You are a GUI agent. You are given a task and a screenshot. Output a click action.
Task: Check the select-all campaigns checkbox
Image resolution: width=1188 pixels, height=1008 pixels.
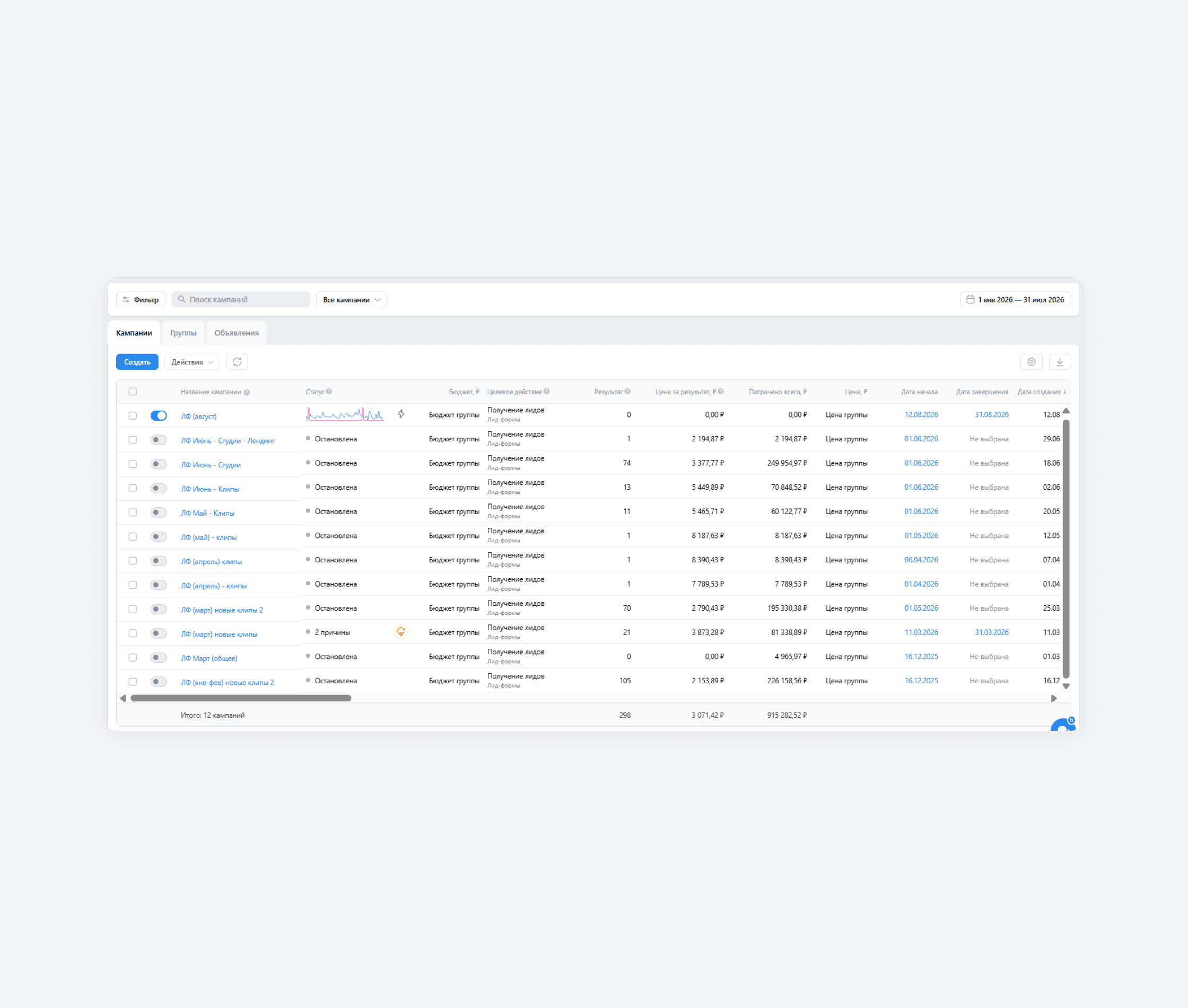[x=133, y=392]
